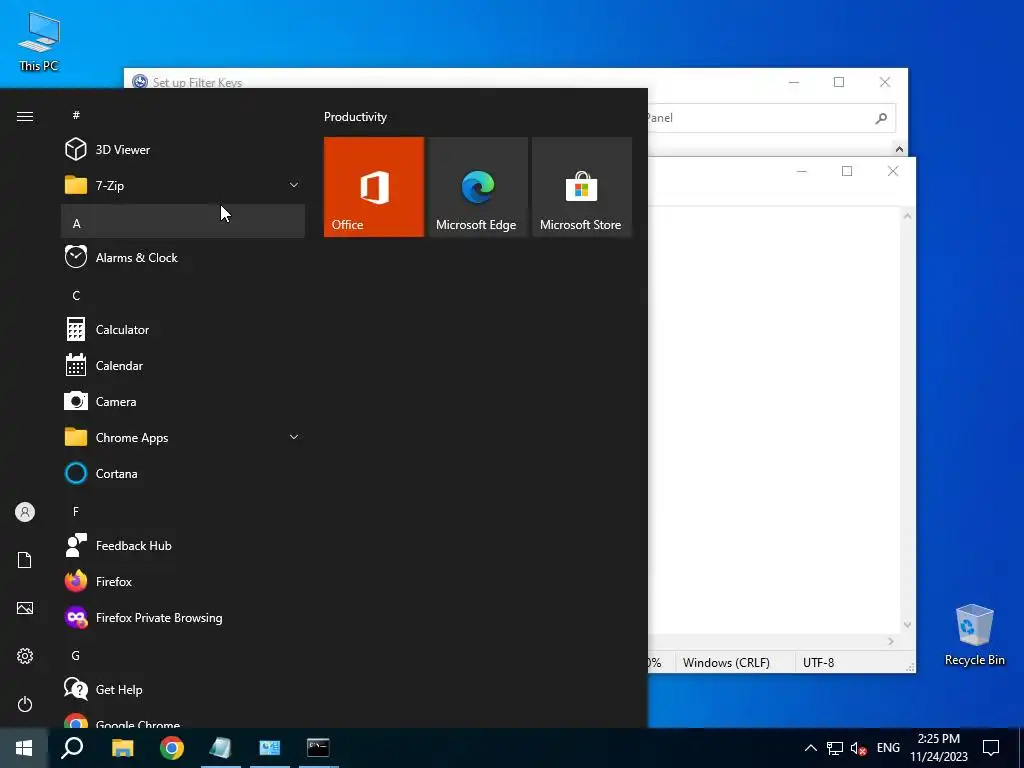Expand the 7-Zip folder chevron
Viewport: 1024px width, 768px height.
[x=294, y=185]
